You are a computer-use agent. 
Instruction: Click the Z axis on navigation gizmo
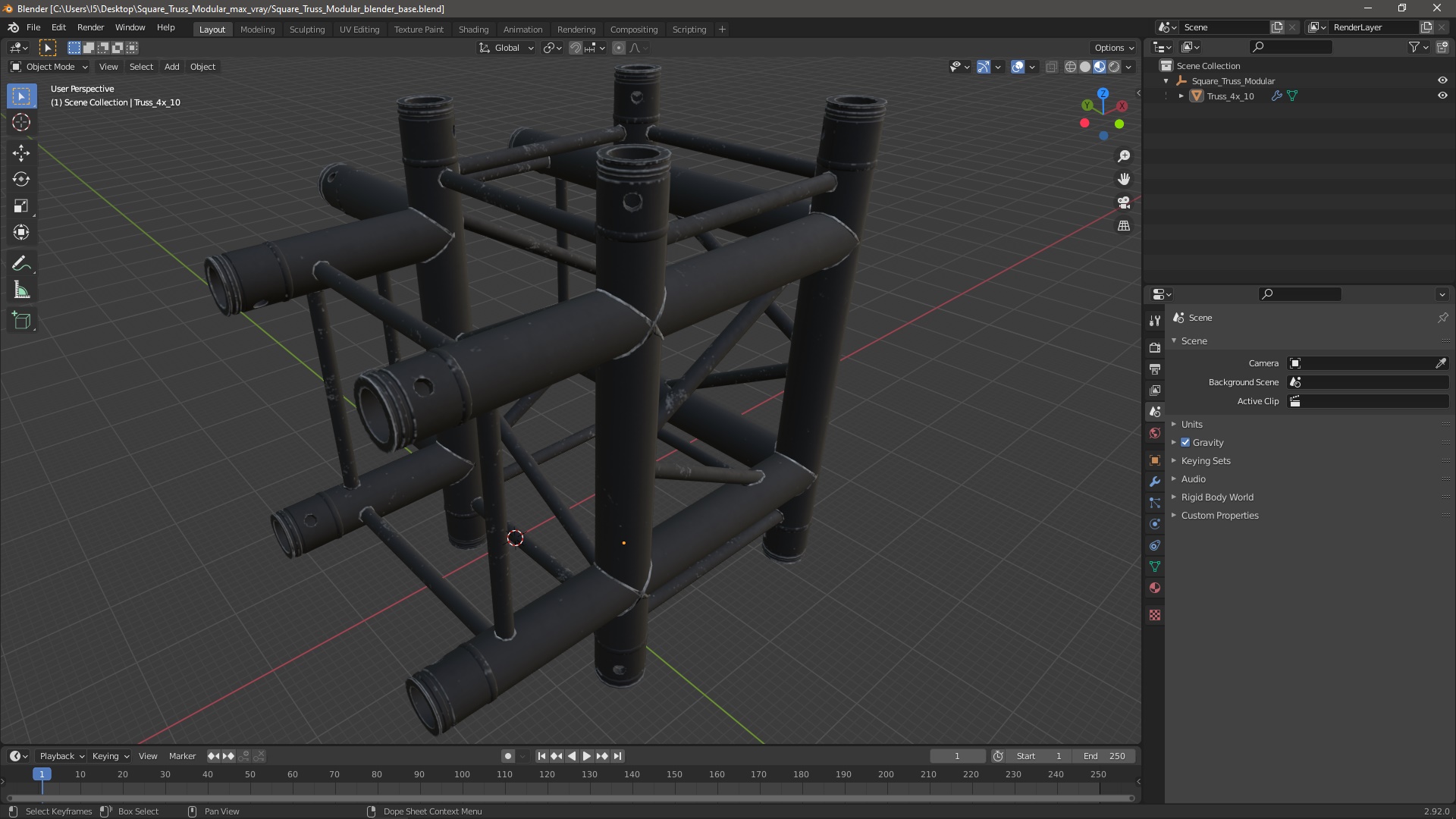tap(1103, 93)
